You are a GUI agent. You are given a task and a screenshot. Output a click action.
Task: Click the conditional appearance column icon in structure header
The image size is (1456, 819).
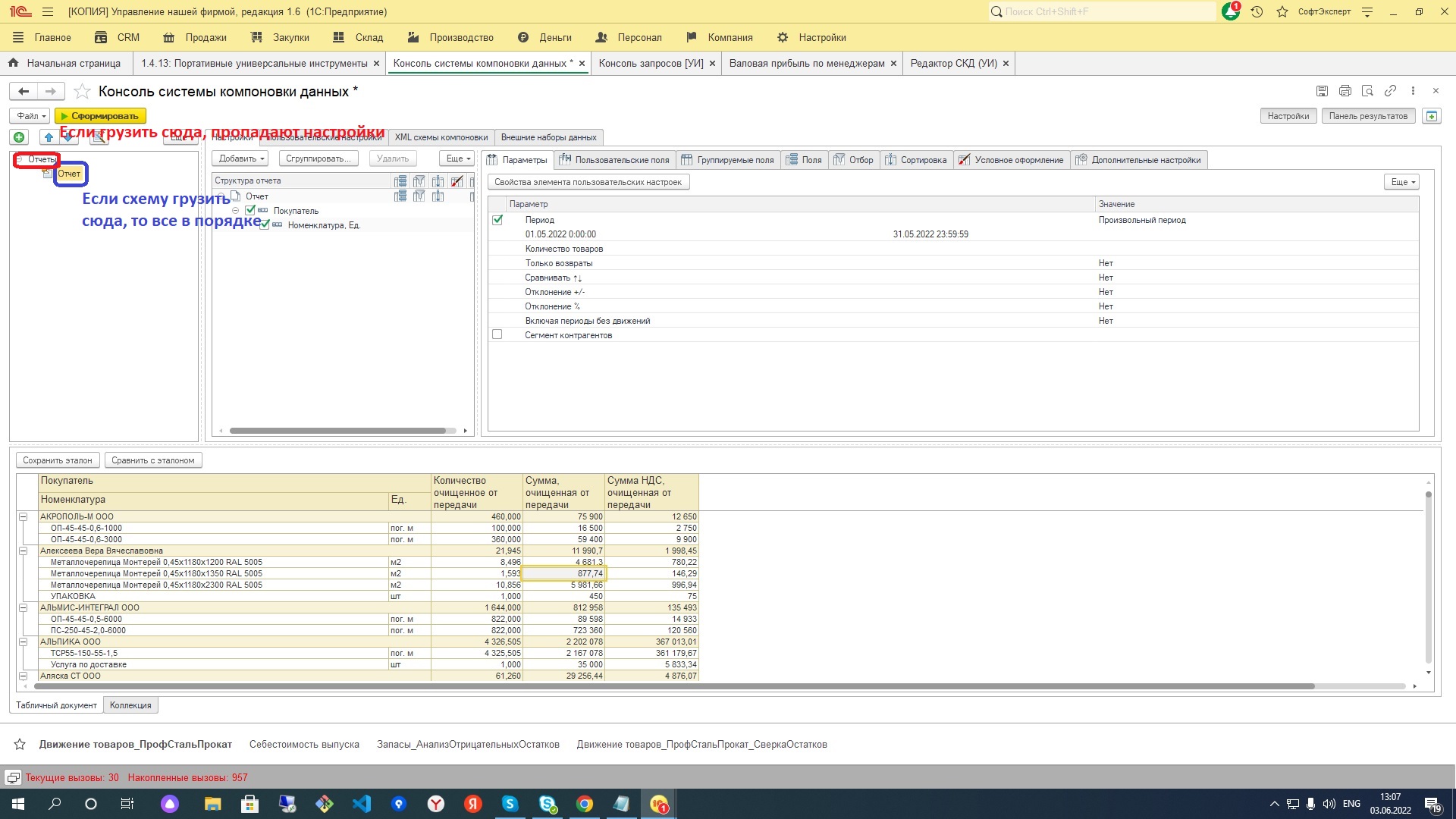[x=457, y=180]
